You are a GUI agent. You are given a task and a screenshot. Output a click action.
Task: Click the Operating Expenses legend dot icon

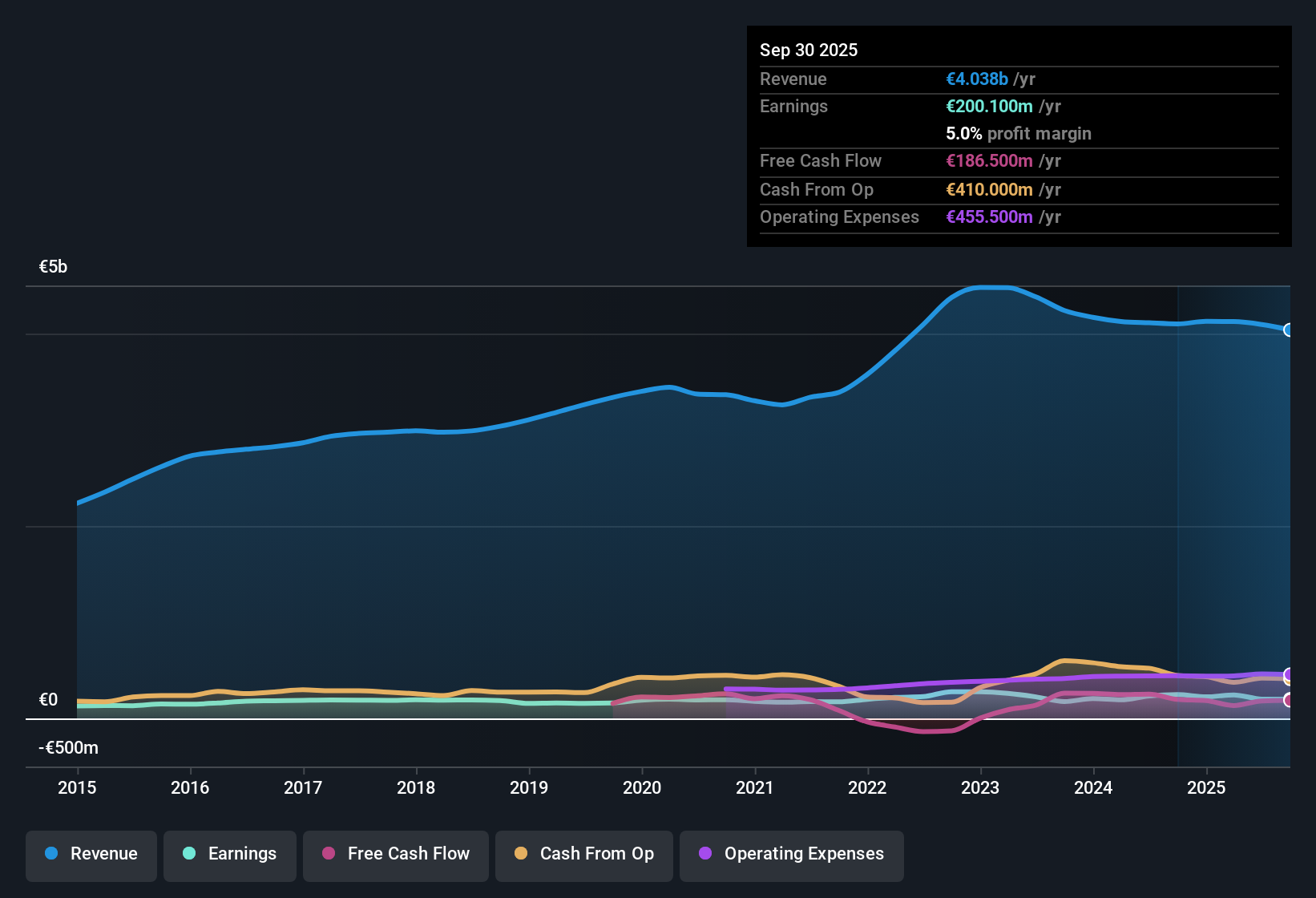tap(704, 854)
